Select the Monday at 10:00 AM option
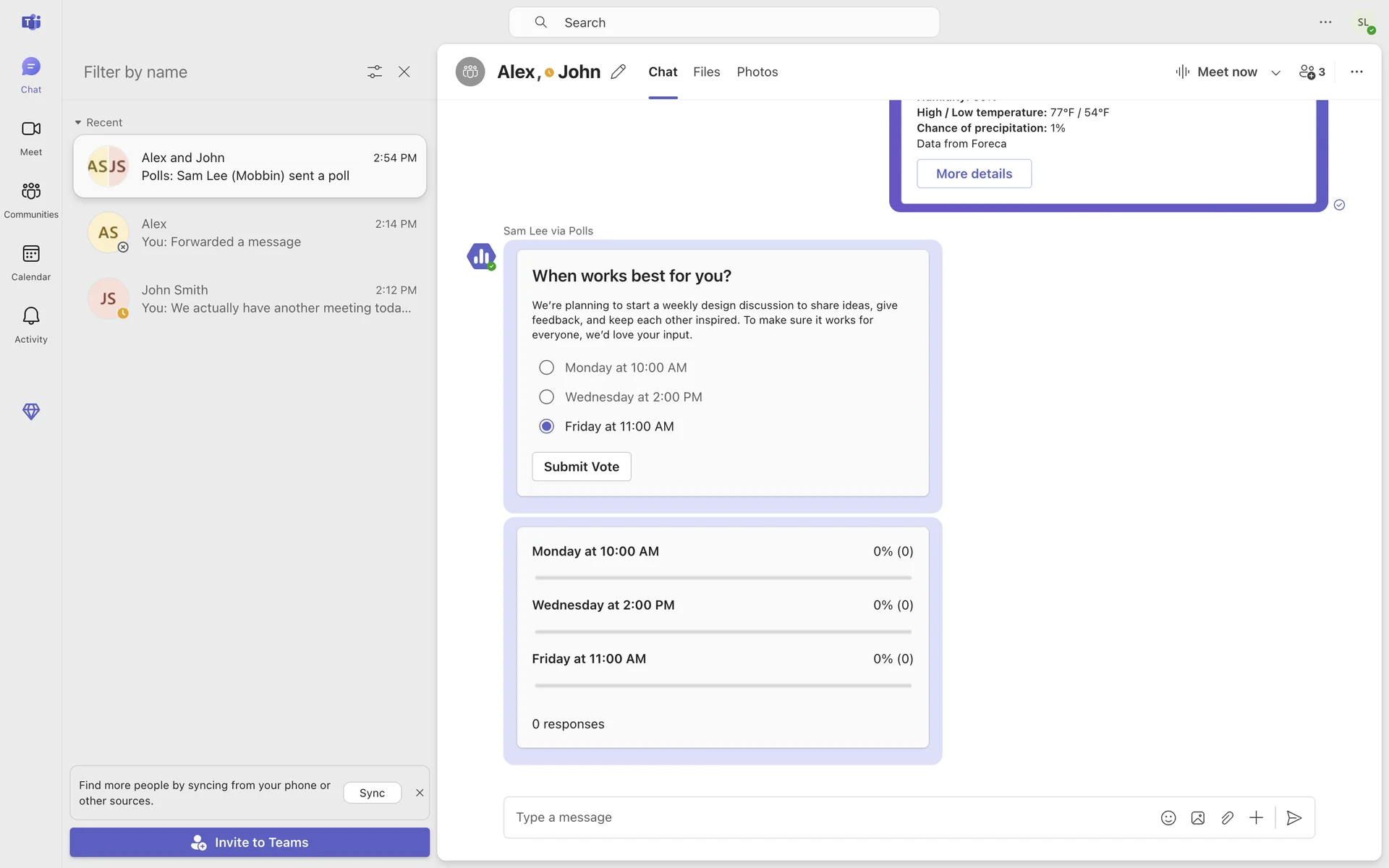1389x868 pixels. coord(547,367)
